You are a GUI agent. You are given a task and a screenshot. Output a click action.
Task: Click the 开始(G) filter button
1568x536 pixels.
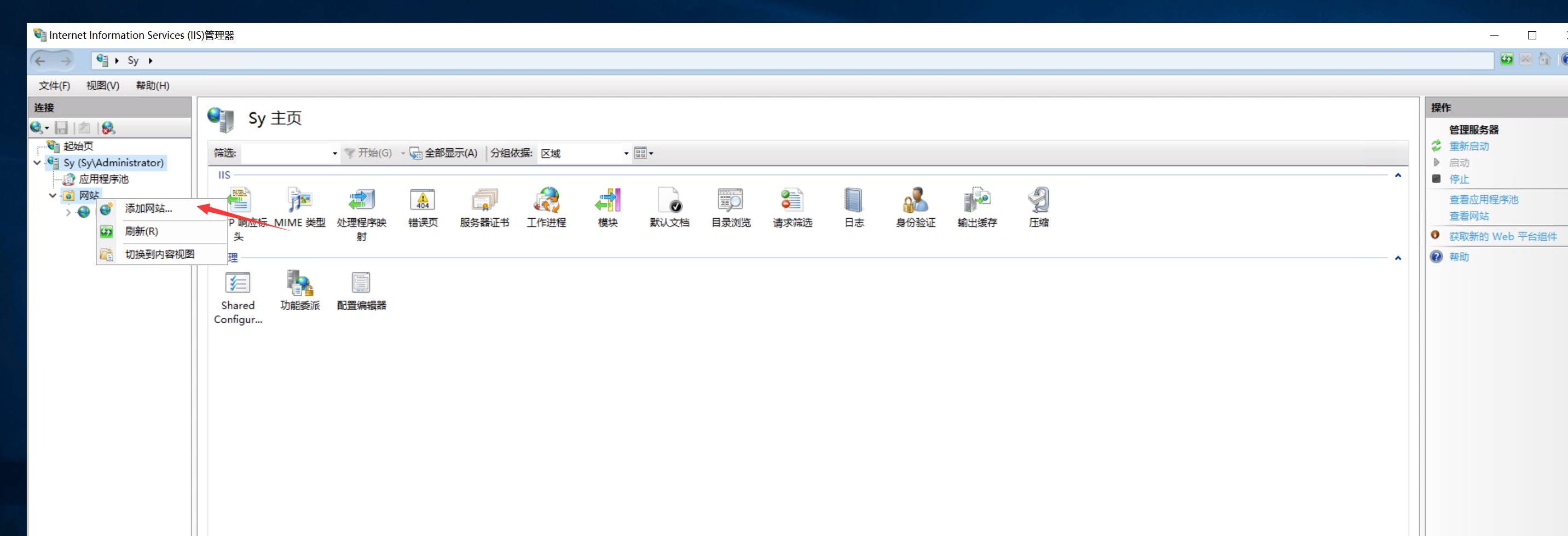[369, 153]
